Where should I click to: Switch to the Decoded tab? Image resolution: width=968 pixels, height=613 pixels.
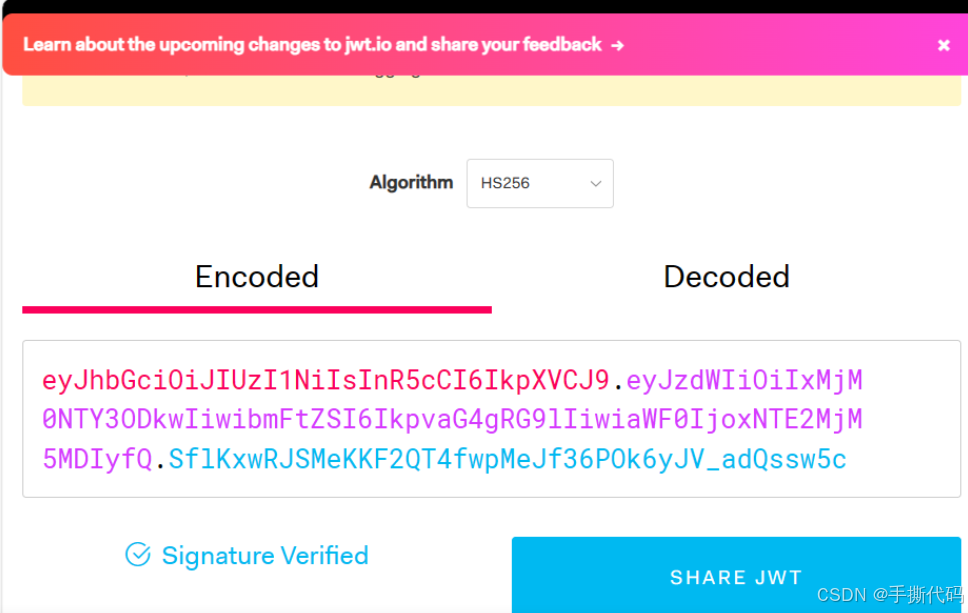click(x=727, y=277)
